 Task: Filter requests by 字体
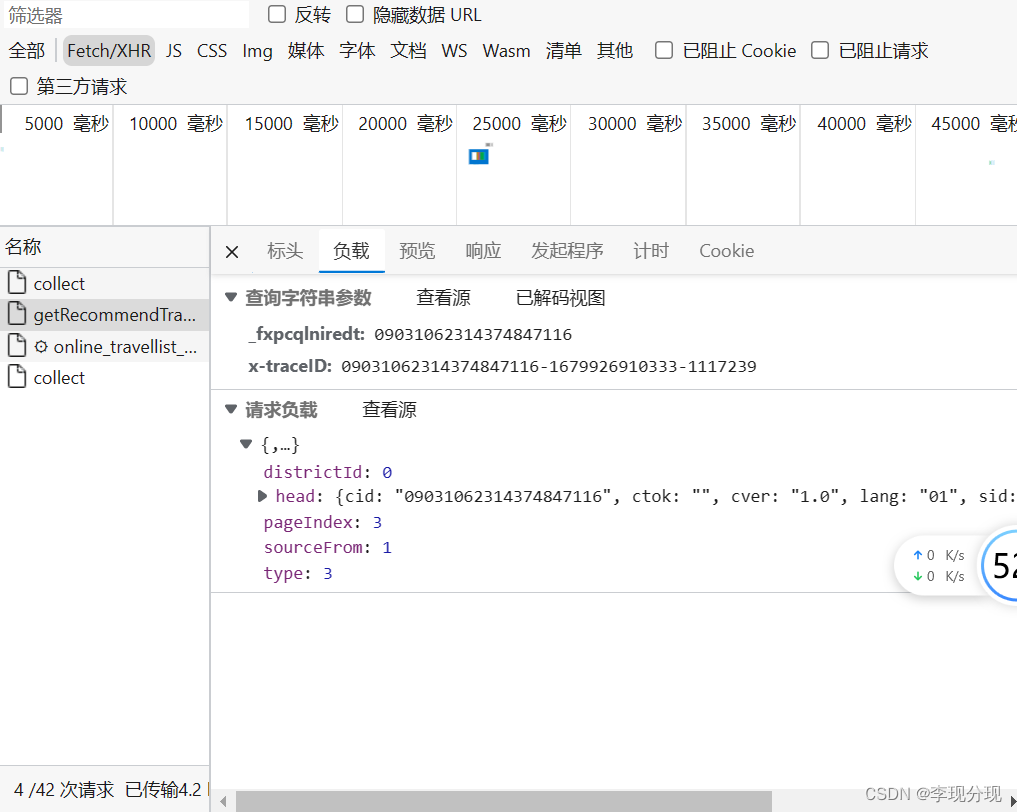pyautogui.click(x=357, y=51)
